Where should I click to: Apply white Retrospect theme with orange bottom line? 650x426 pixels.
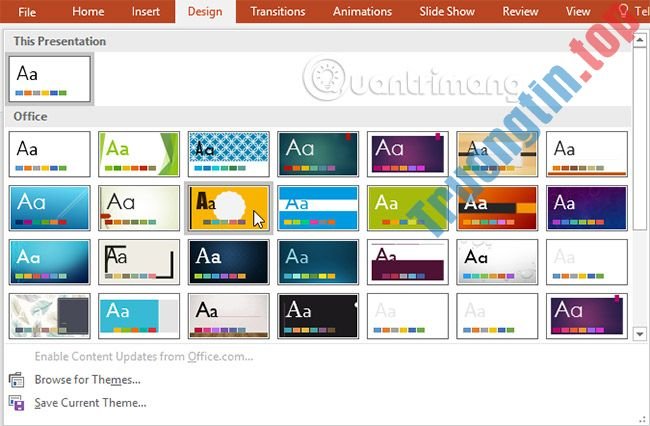coord(587,154)
